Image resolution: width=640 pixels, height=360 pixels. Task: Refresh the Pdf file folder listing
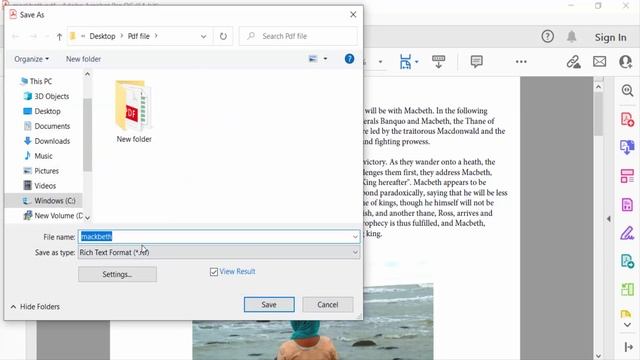pos(223,36)
